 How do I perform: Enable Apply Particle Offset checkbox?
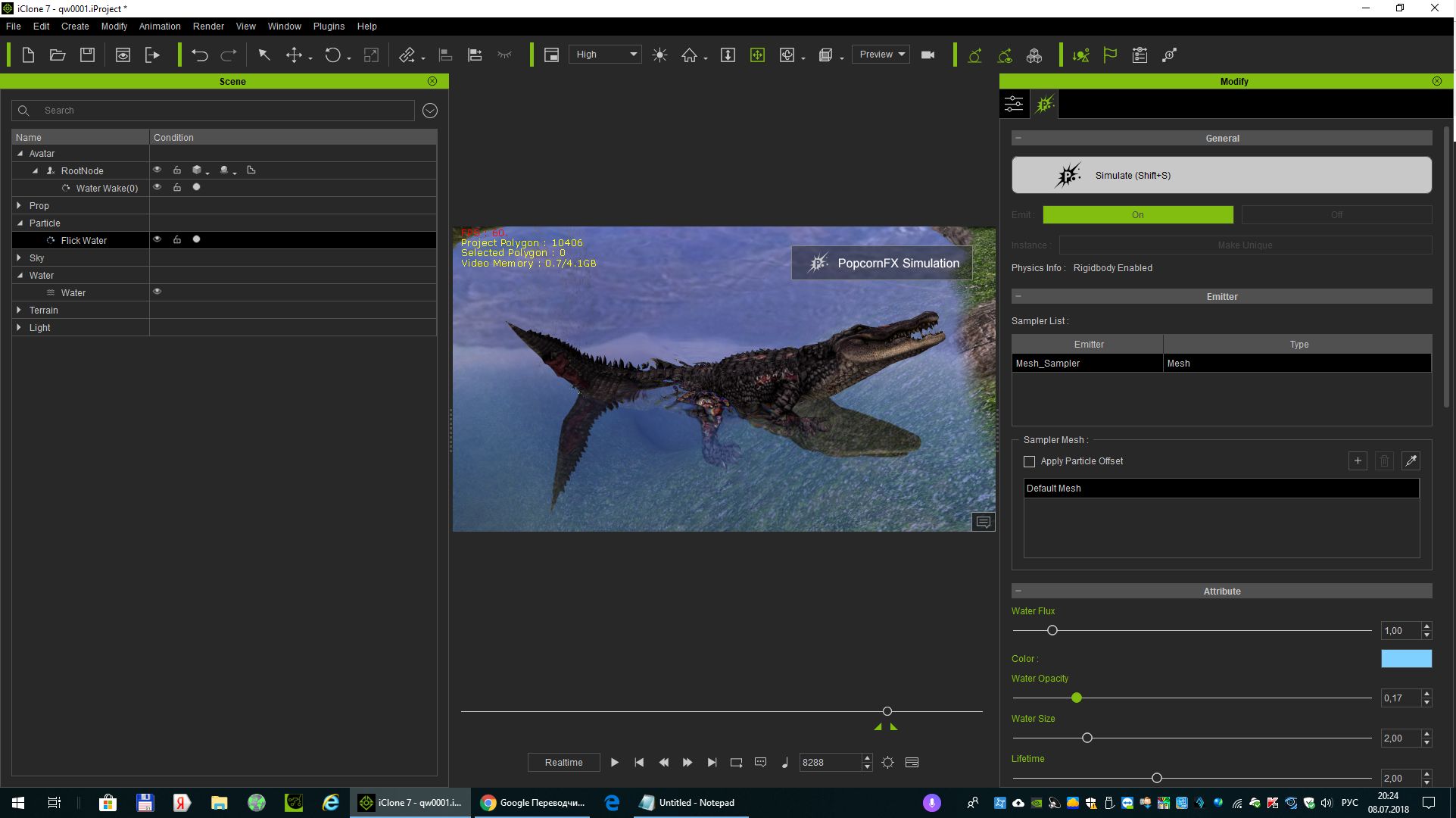[1029, 461]
